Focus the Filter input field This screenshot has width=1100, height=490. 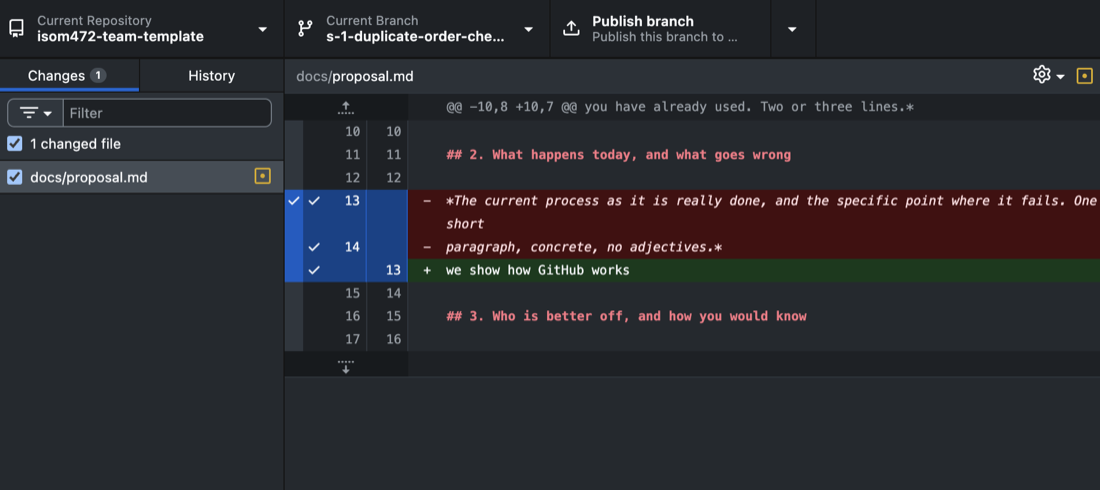[x=167, y=113]
